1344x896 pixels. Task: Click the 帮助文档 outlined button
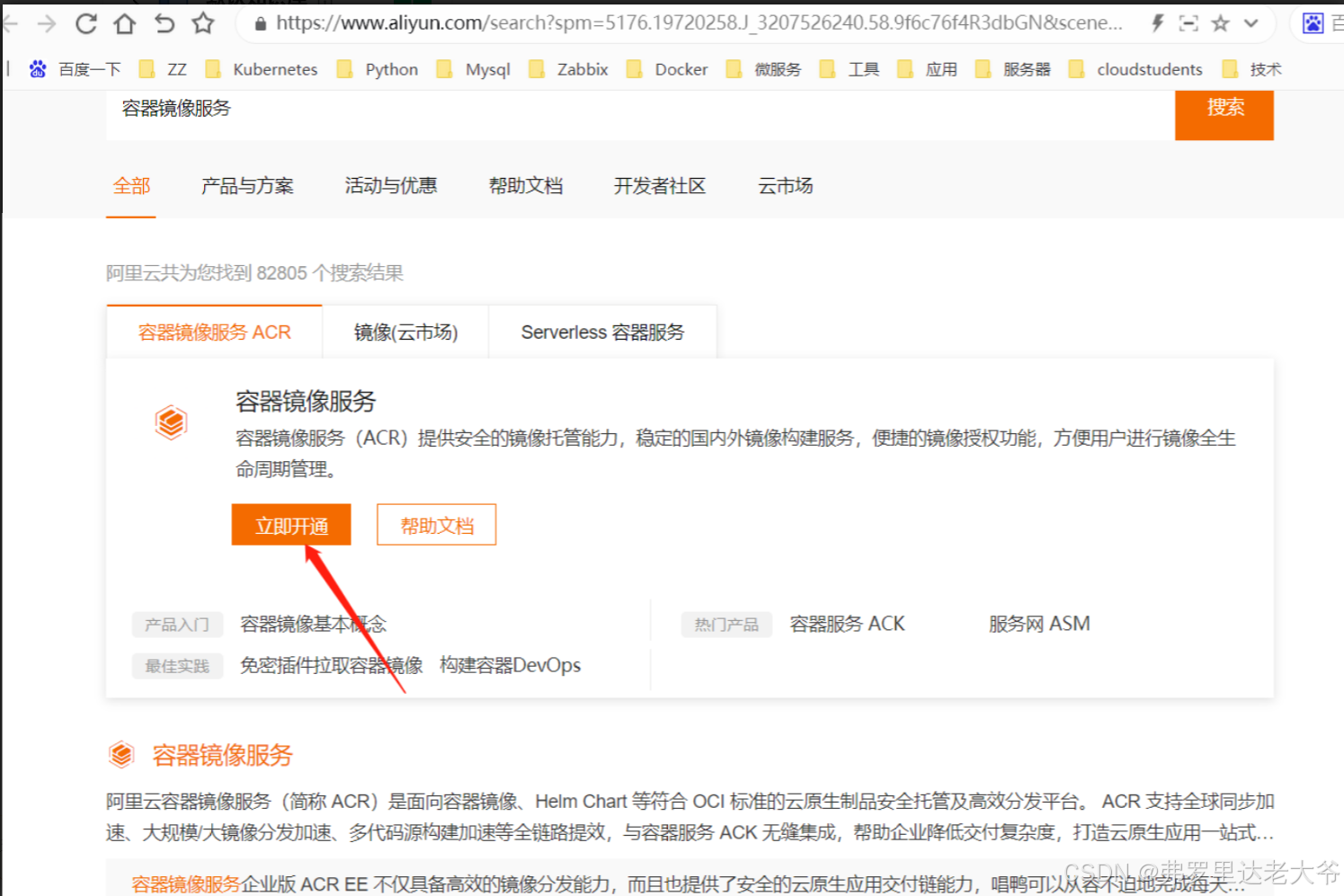click(436, 525)
